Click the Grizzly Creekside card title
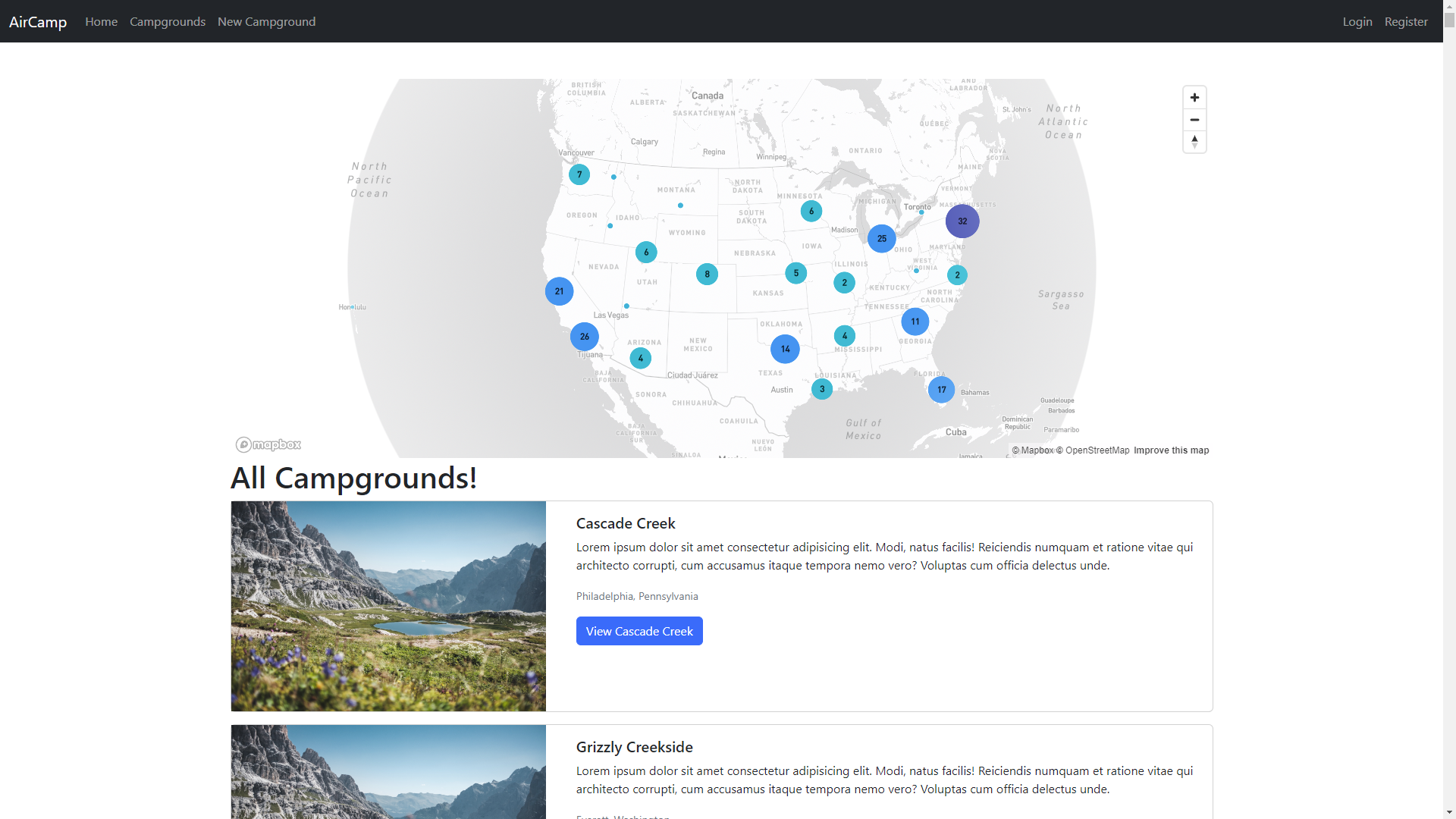This screenshot has height=819, width=1456. point(635,747)
